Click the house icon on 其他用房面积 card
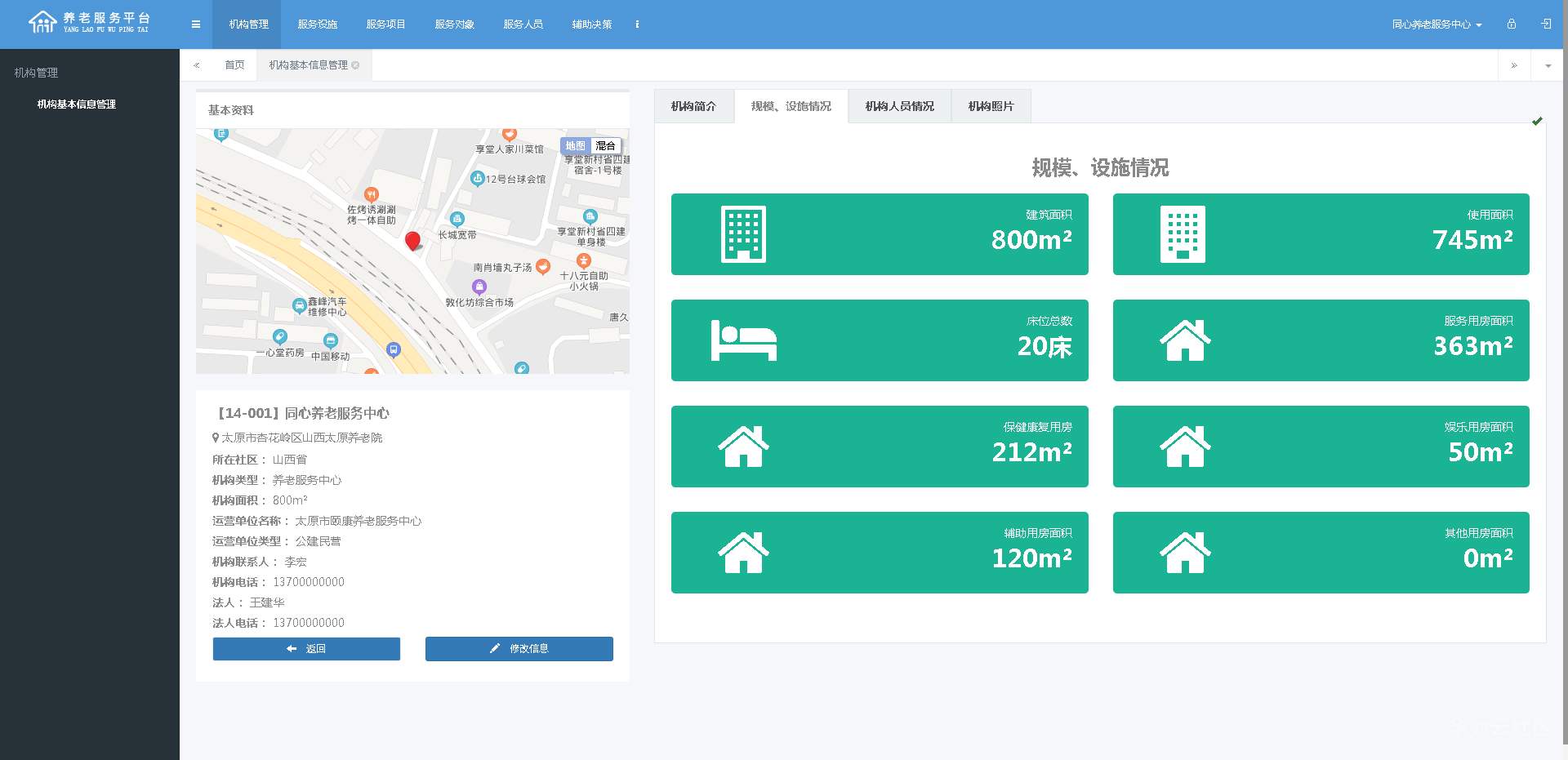Screen dimensions: 1568x760 (x=1185, y=553)
